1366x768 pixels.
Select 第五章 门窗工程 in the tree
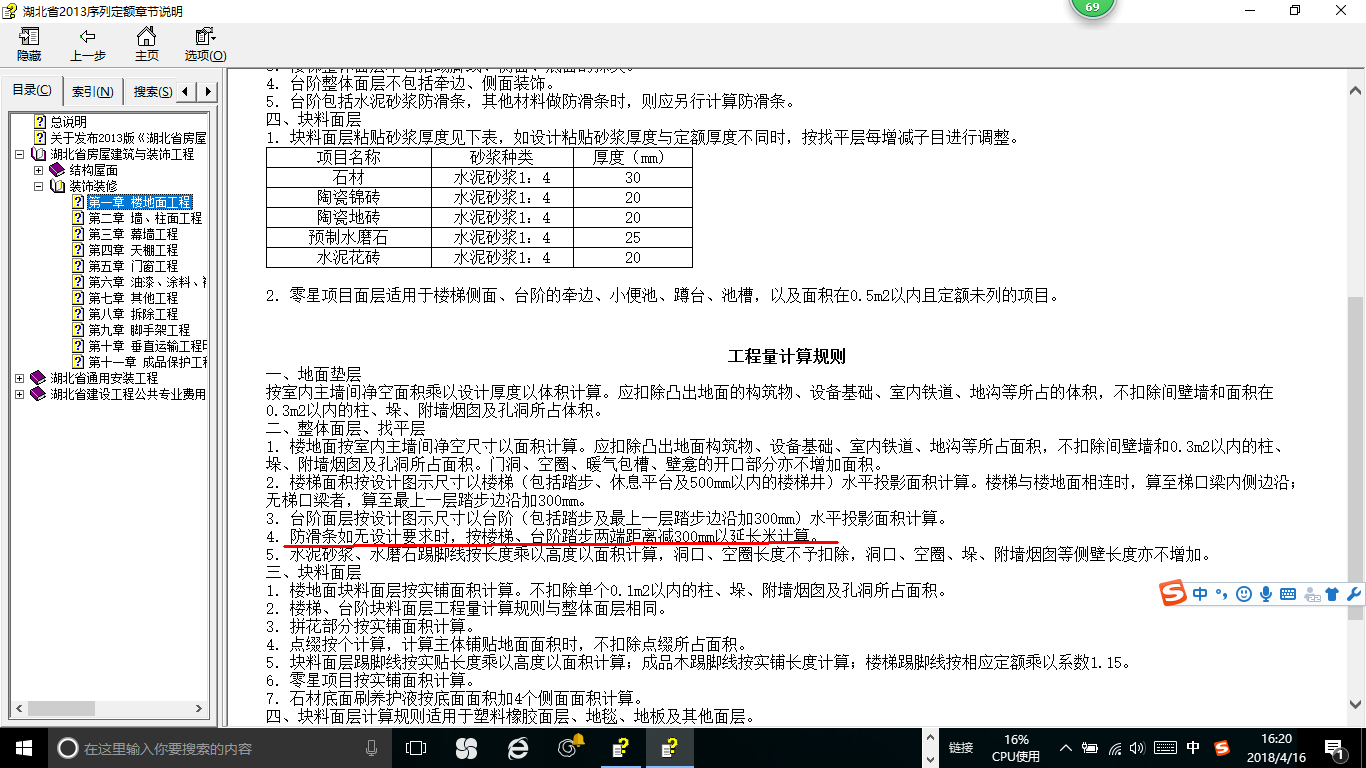coord(133,266)
